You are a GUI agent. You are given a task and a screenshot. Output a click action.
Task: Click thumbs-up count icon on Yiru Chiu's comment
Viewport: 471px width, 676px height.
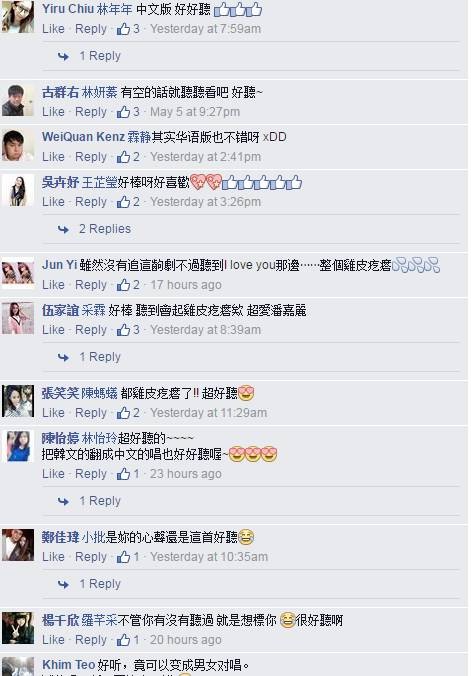pos(123,29)
